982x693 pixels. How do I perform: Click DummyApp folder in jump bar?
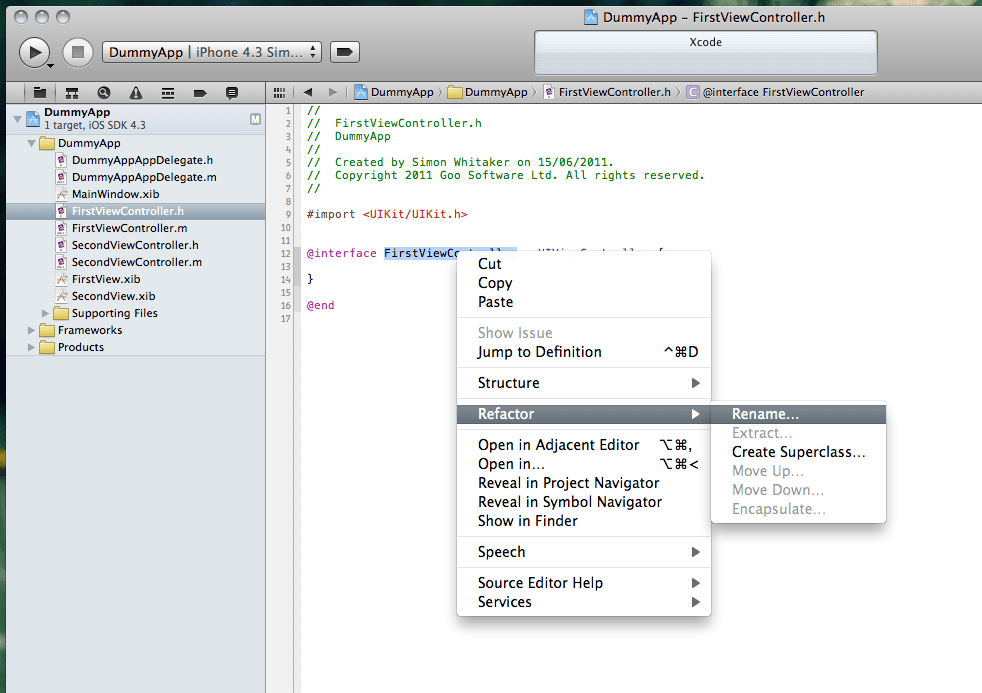tap(488, 93)
